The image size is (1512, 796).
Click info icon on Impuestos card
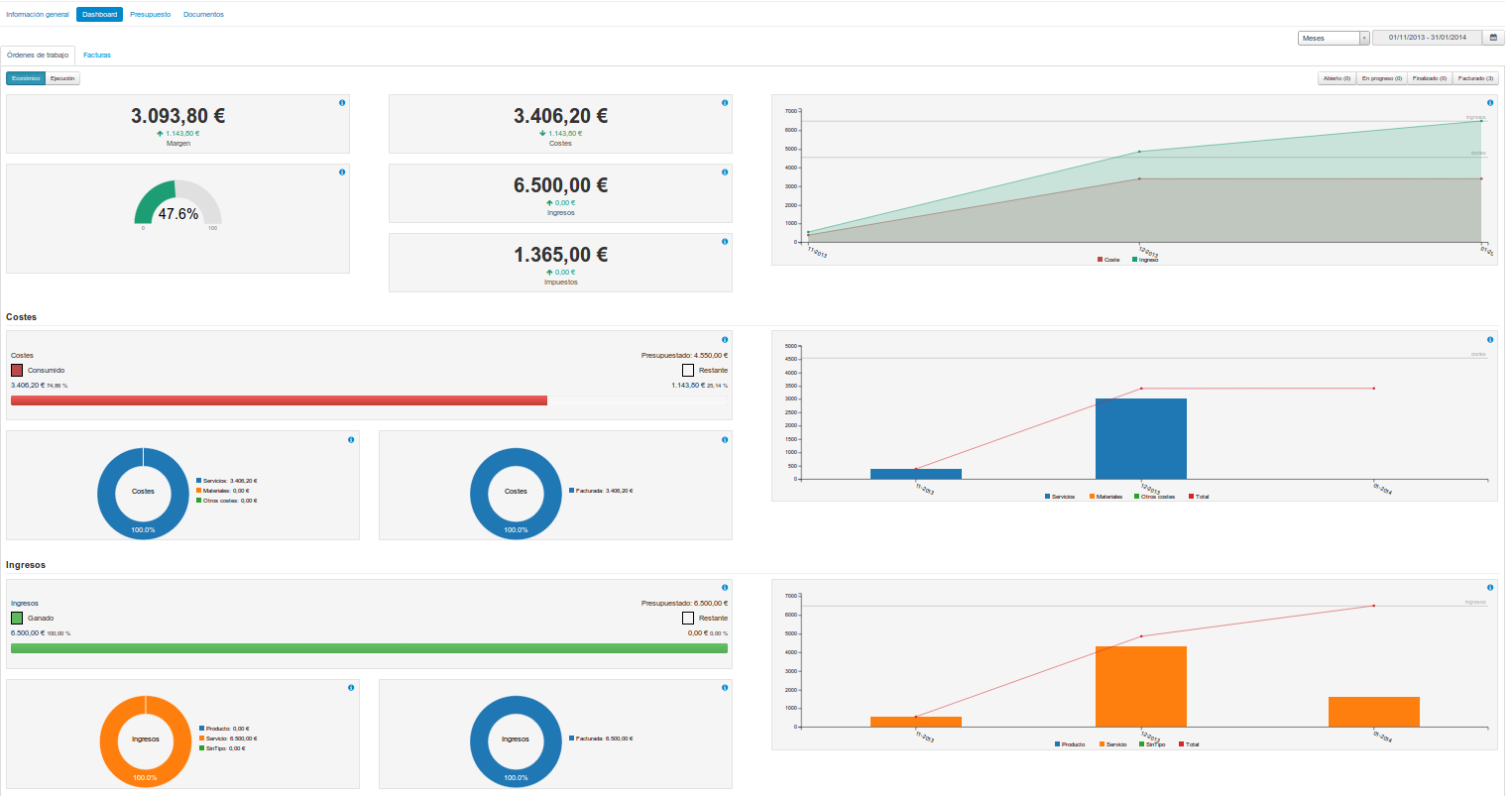(725, 242)
